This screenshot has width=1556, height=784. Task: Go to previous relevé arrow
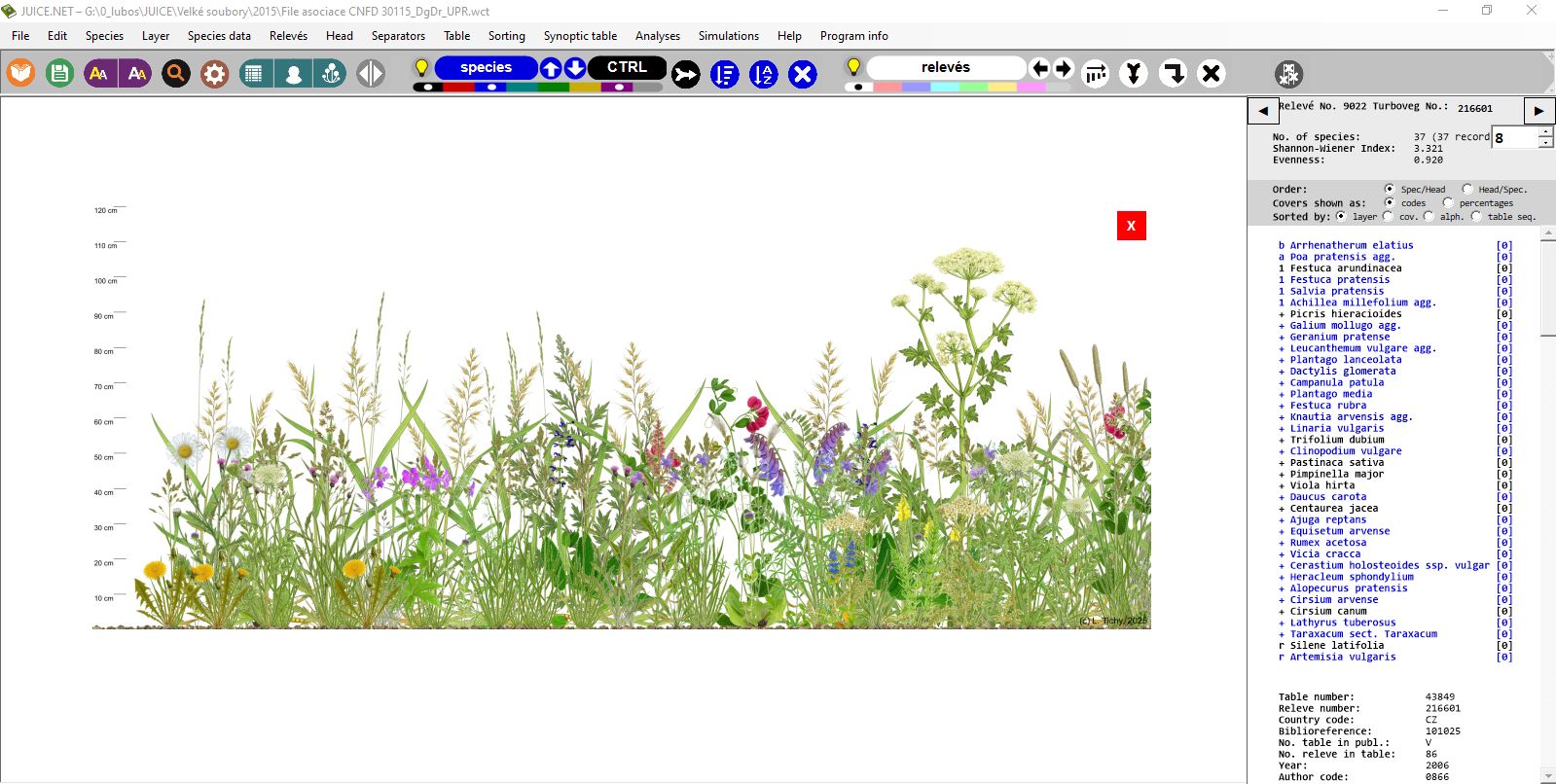point(1263,111)
